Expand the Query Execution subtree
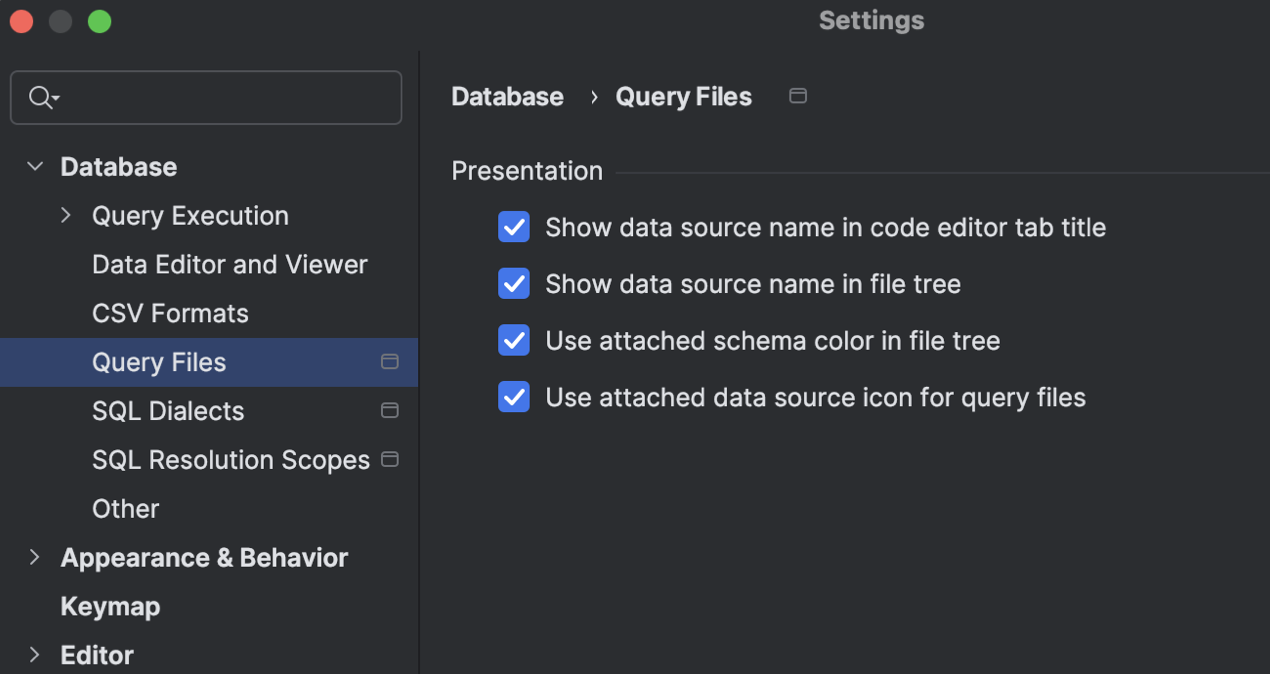This screenshot has width=1270, height=674. pyautogui.click(x=66, y=216)
